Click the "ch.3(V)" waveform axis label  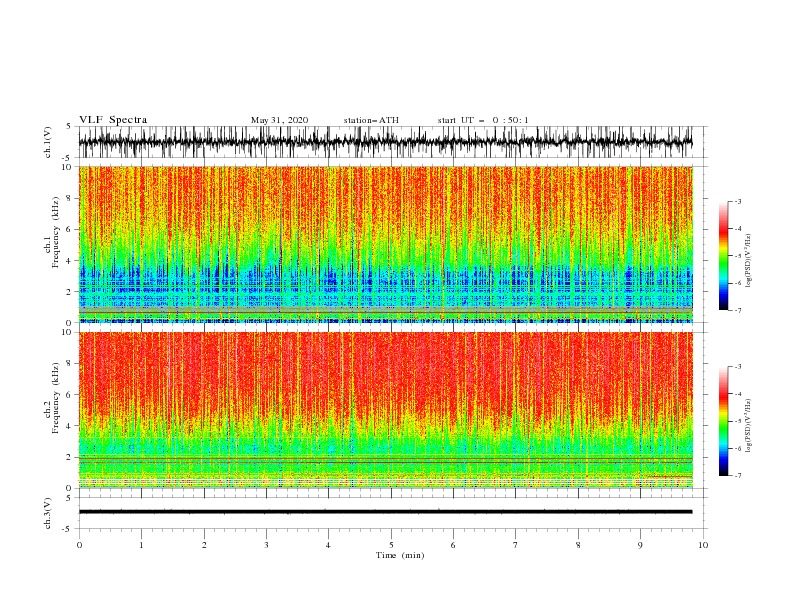48,513
